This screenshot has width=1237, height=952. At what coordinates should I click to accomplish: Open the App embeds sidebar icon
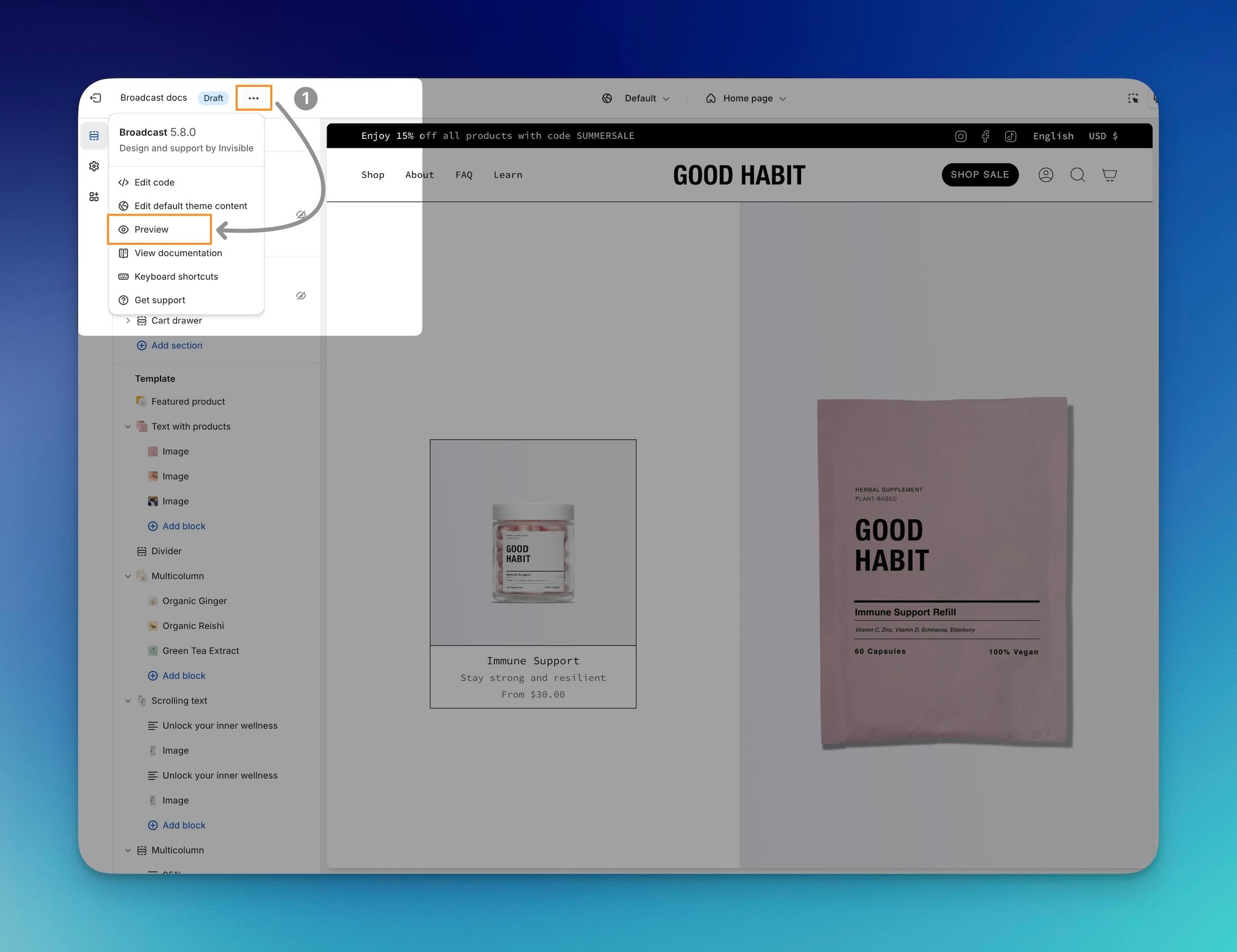click(94, 197)
